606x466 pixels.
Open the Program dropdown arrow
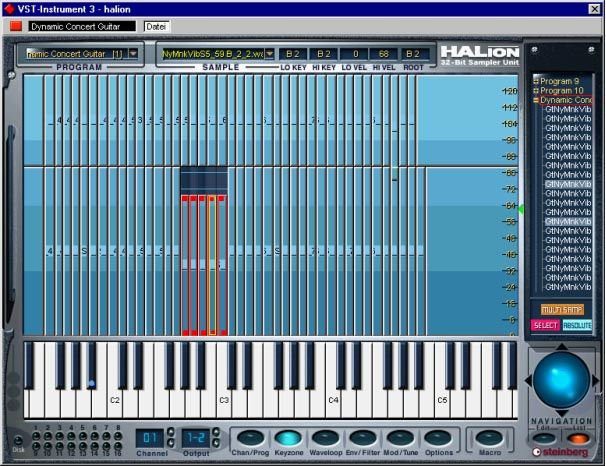point(133,53)
